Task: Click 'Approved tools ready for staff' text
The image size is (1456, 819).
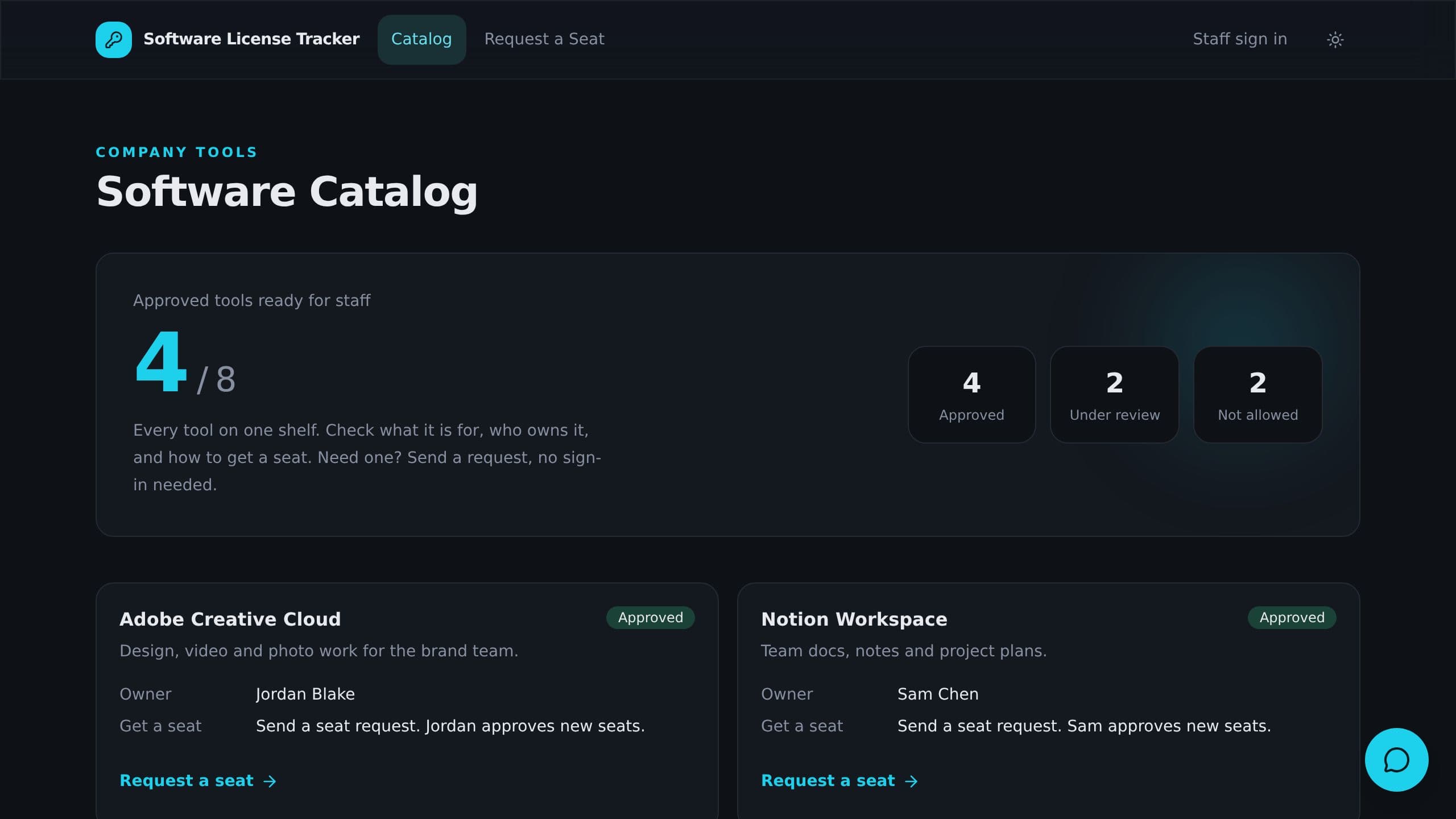Action: (251, 300)
